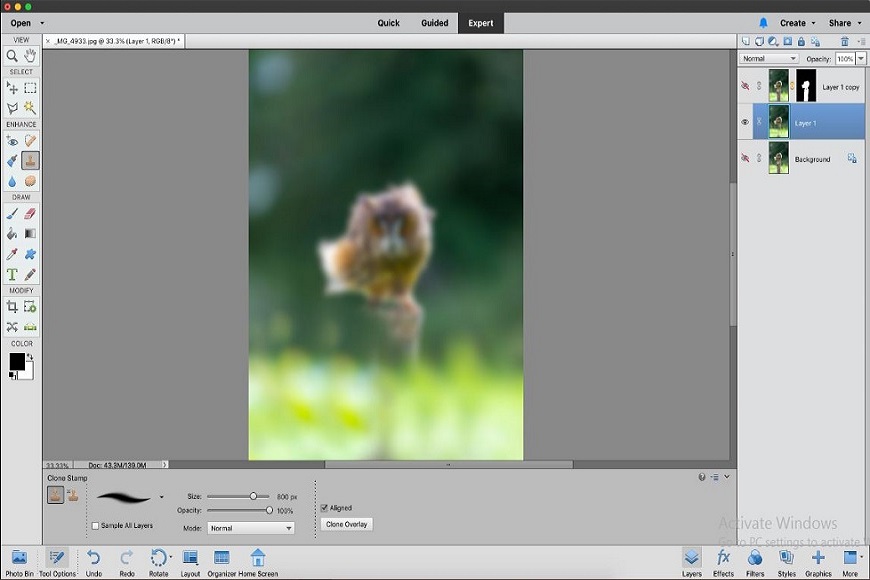Select the Magic Wand selection tool

pos(30,107)
